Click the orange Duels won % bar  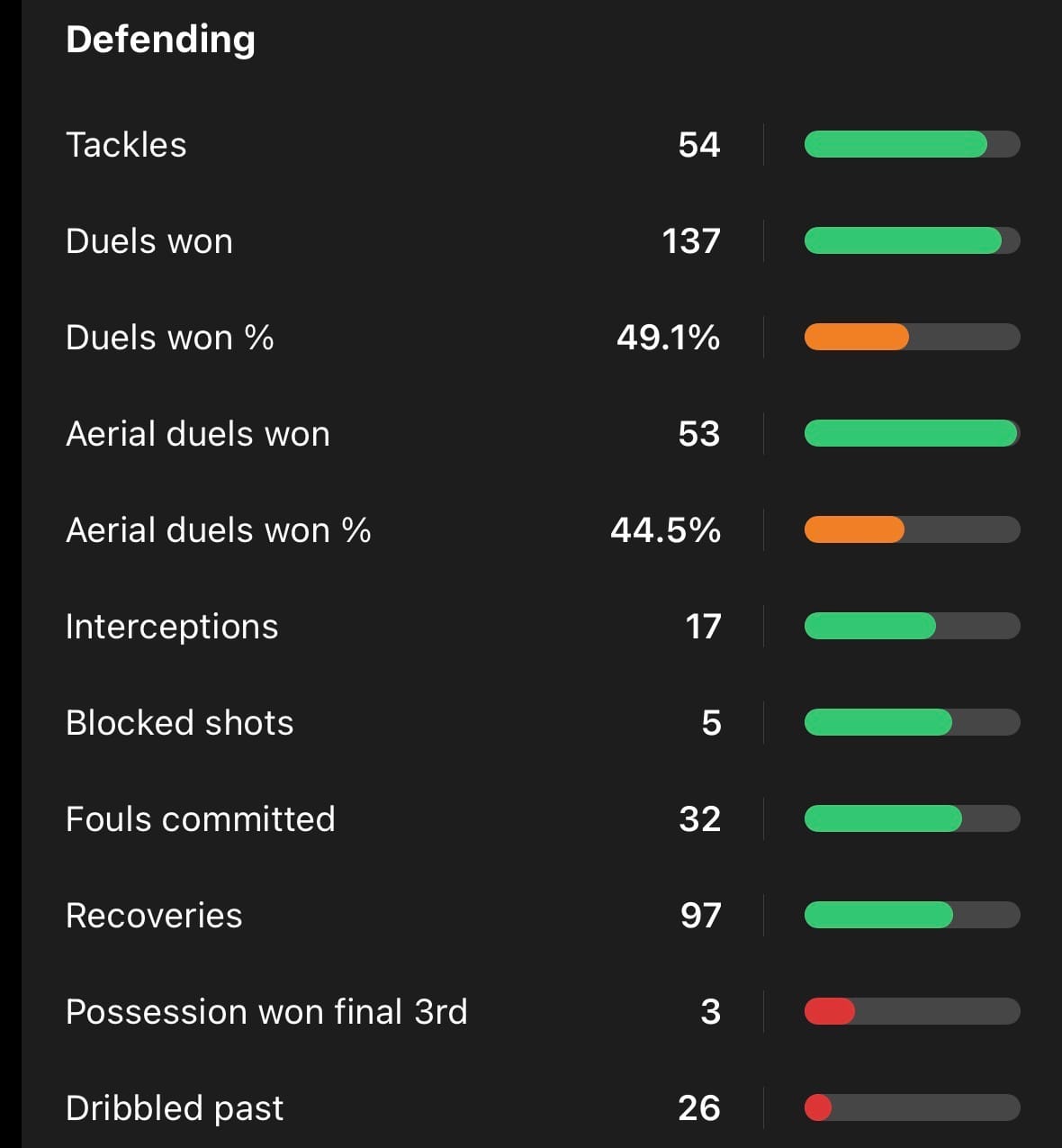(x=856, y=337)
